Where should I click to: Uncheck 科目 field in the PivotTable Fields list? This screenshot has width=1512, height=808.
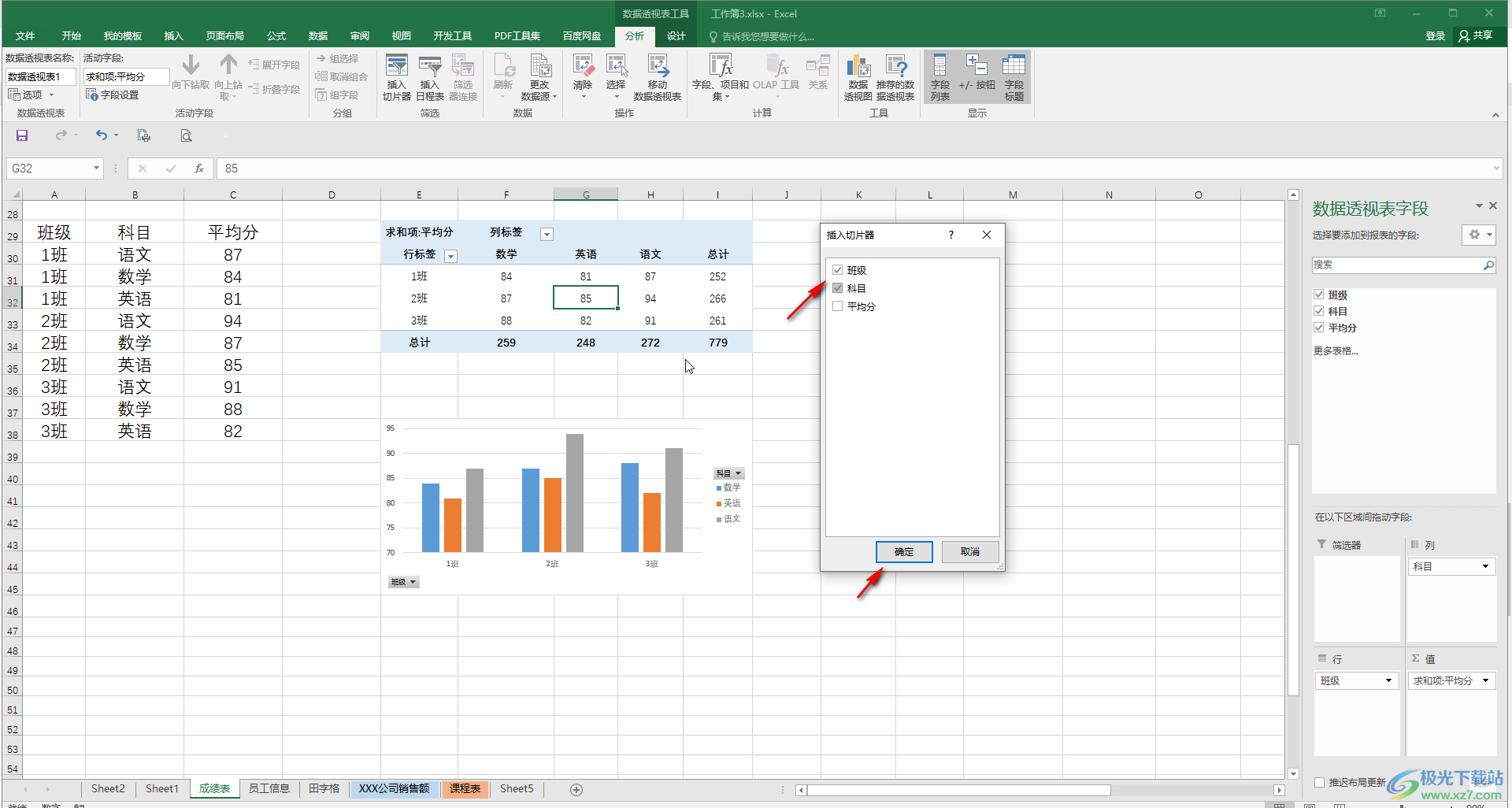(x=1319, y=311)
